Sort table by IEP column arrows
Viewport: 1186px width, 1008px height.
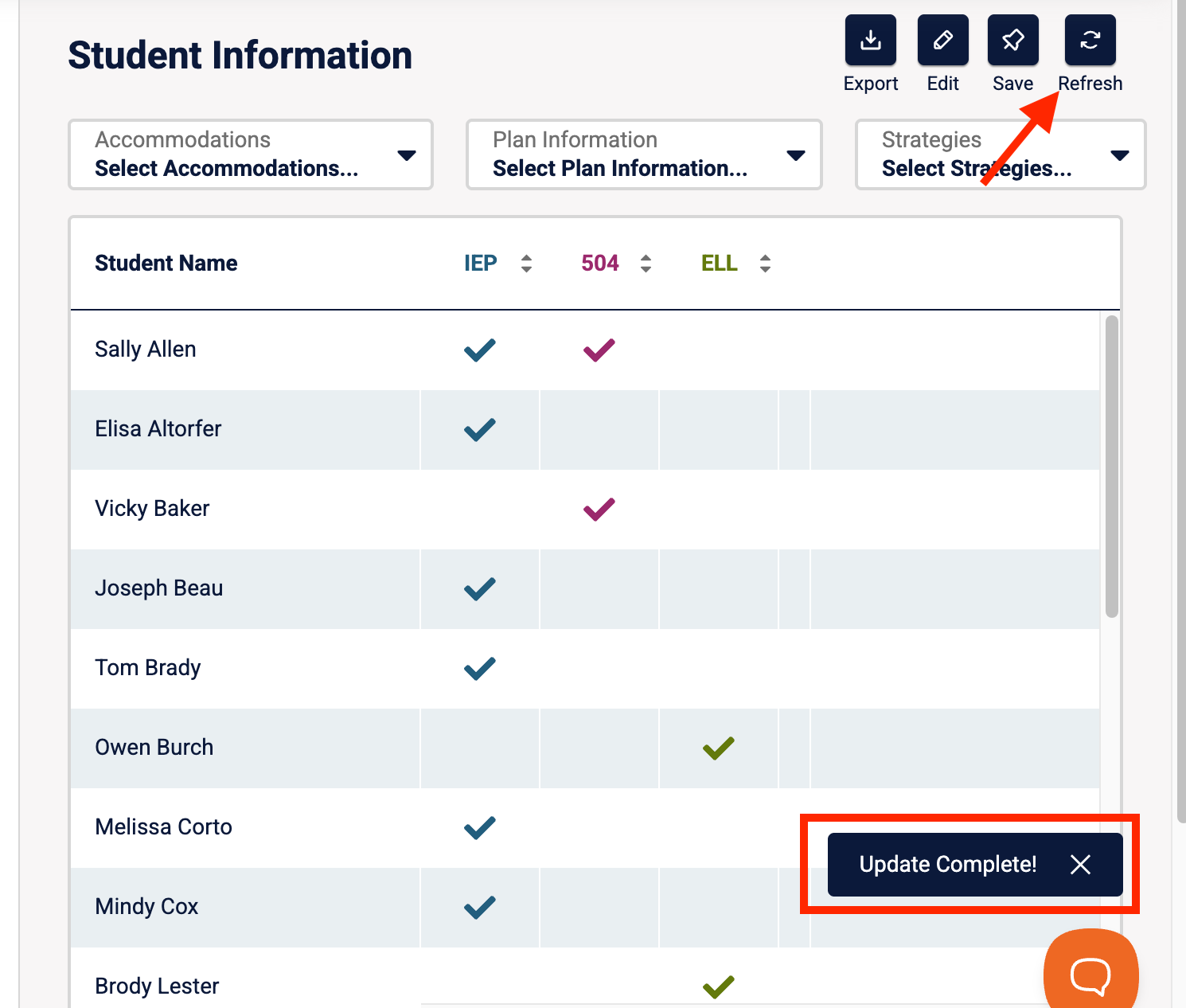526,264
